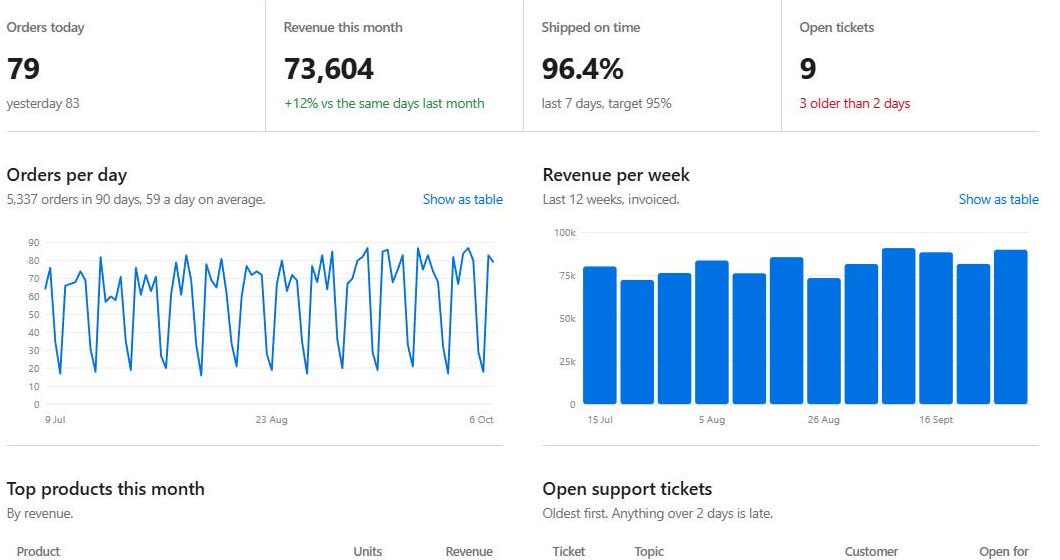This screenshot has width=1060, height=560.
Task: Click 'last 7 days, target 95%' text
Action: pyautogui.click(x=606, y=103)
